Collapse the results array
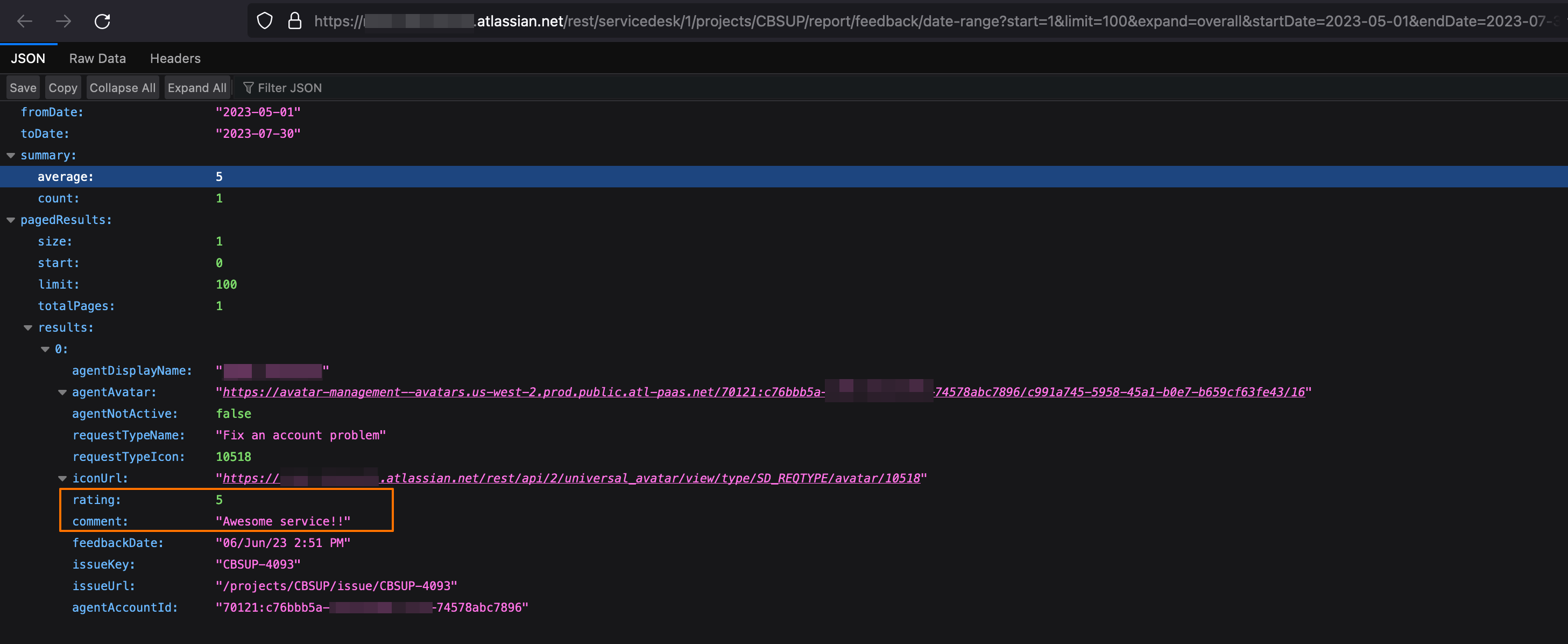This screenshot has width=1568, height=644. (28, 328)
